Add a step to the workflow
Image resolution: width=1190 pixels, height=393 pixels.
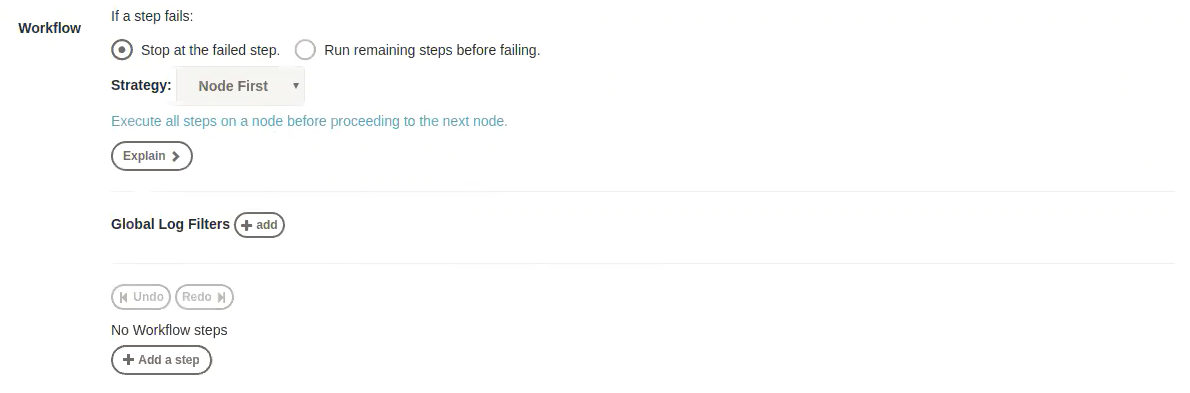coord(161,360)
